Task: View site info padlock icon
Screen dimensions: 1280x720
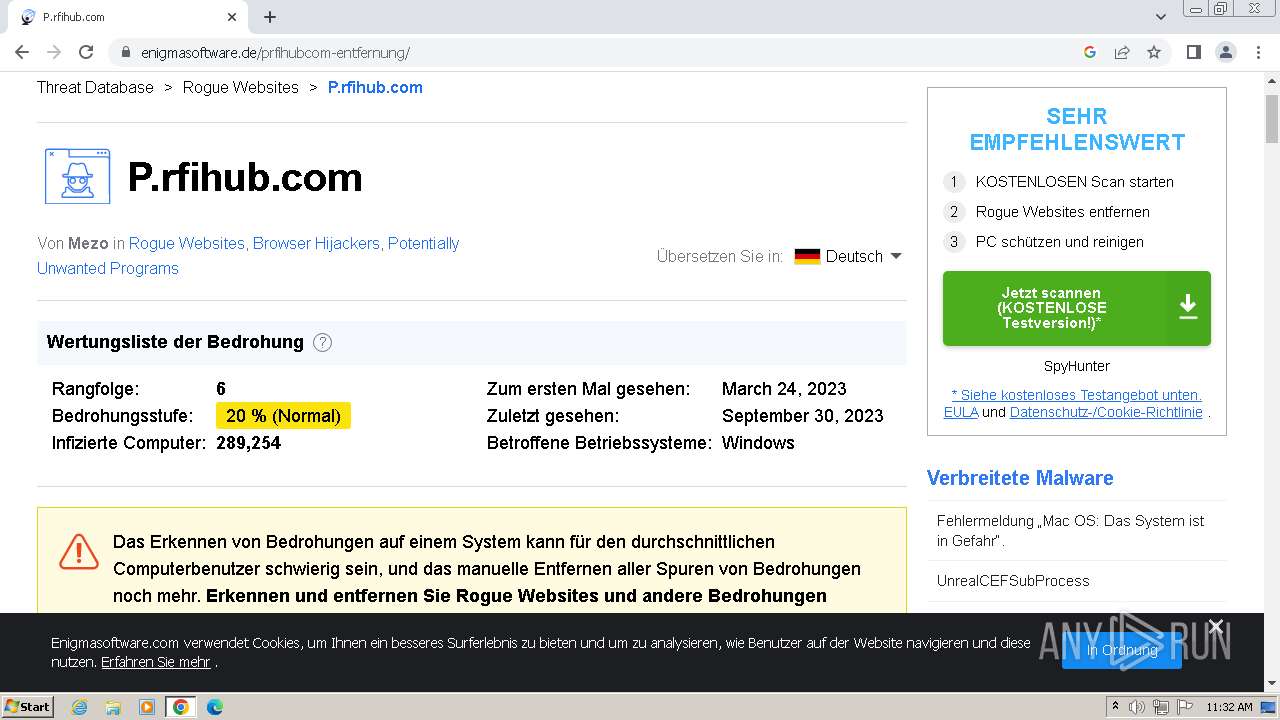Action: tap(126, 53)
